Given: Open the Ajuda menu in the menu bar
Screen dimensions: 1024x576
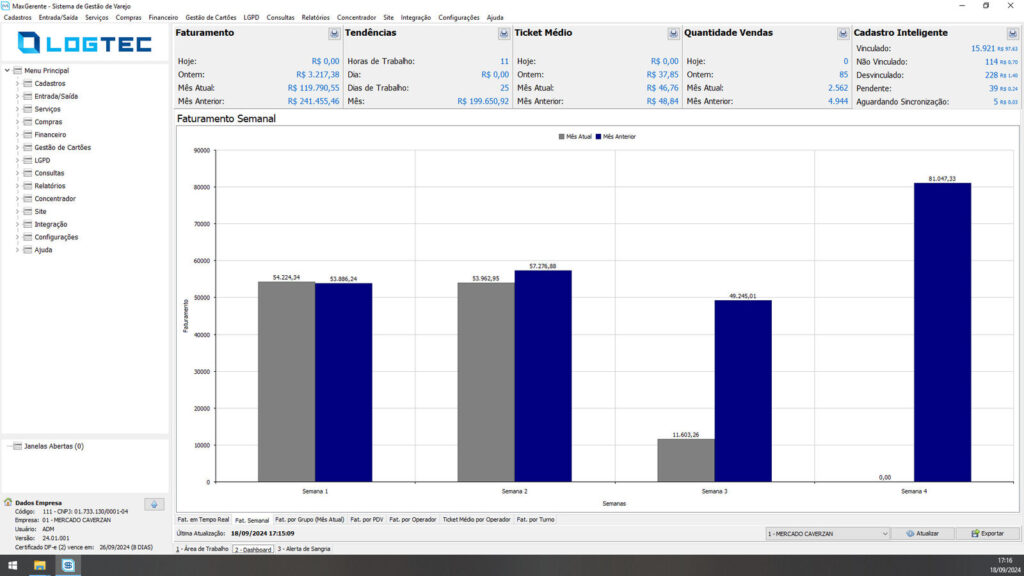Looking at the screenshot, I should pyautogui.click(x=495, y=18).
